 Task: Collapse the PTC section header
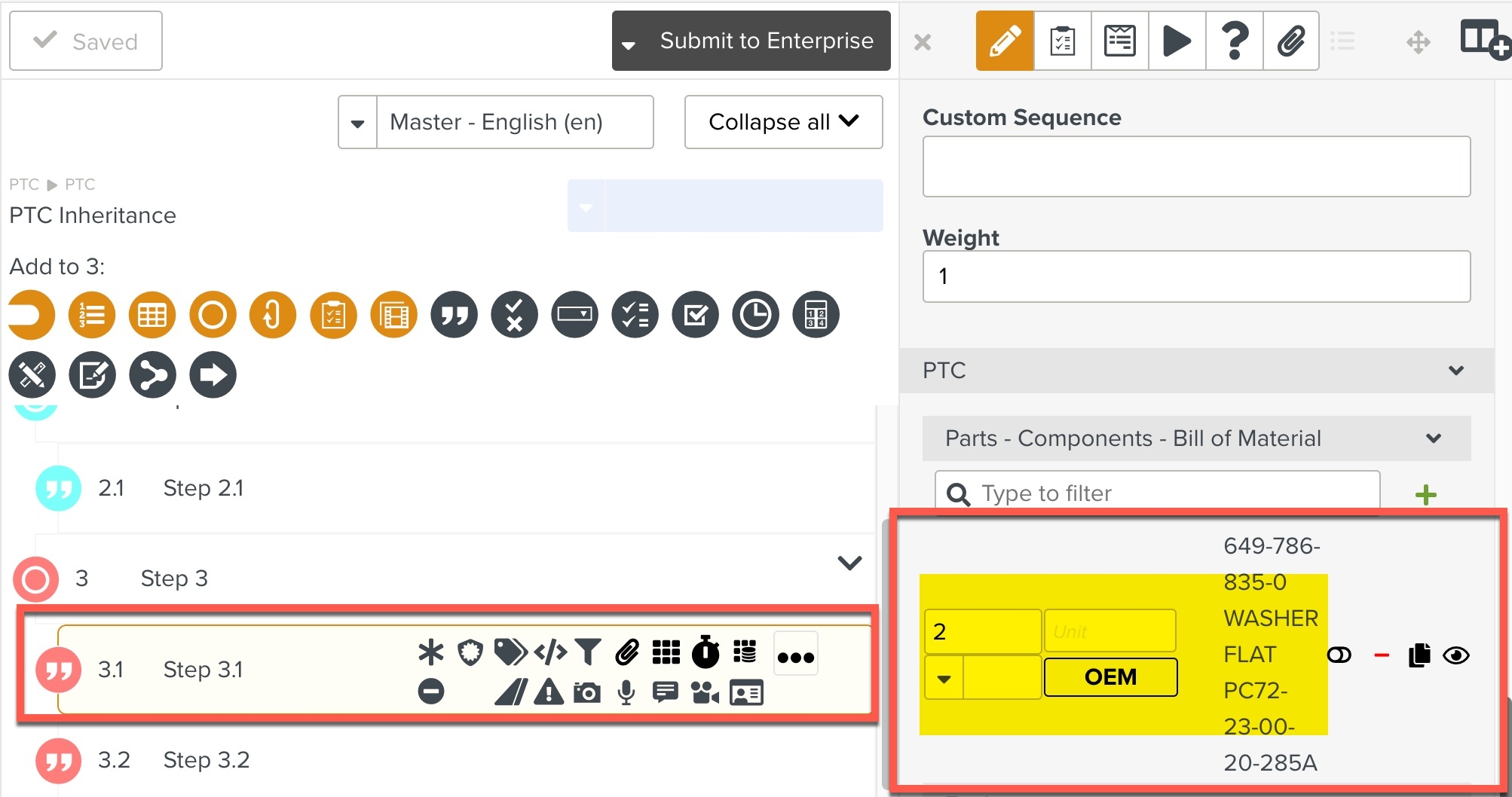(x=1455, y=371)
